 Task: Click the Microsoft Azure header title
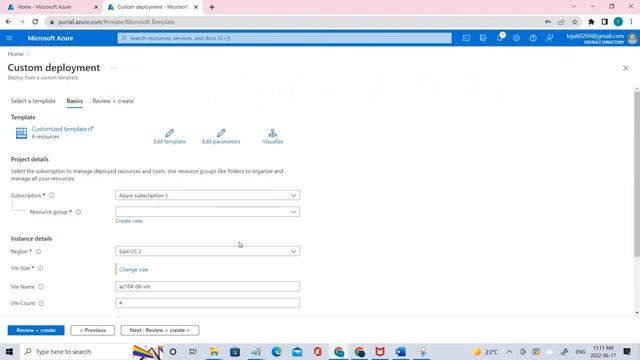click(50, 38)
